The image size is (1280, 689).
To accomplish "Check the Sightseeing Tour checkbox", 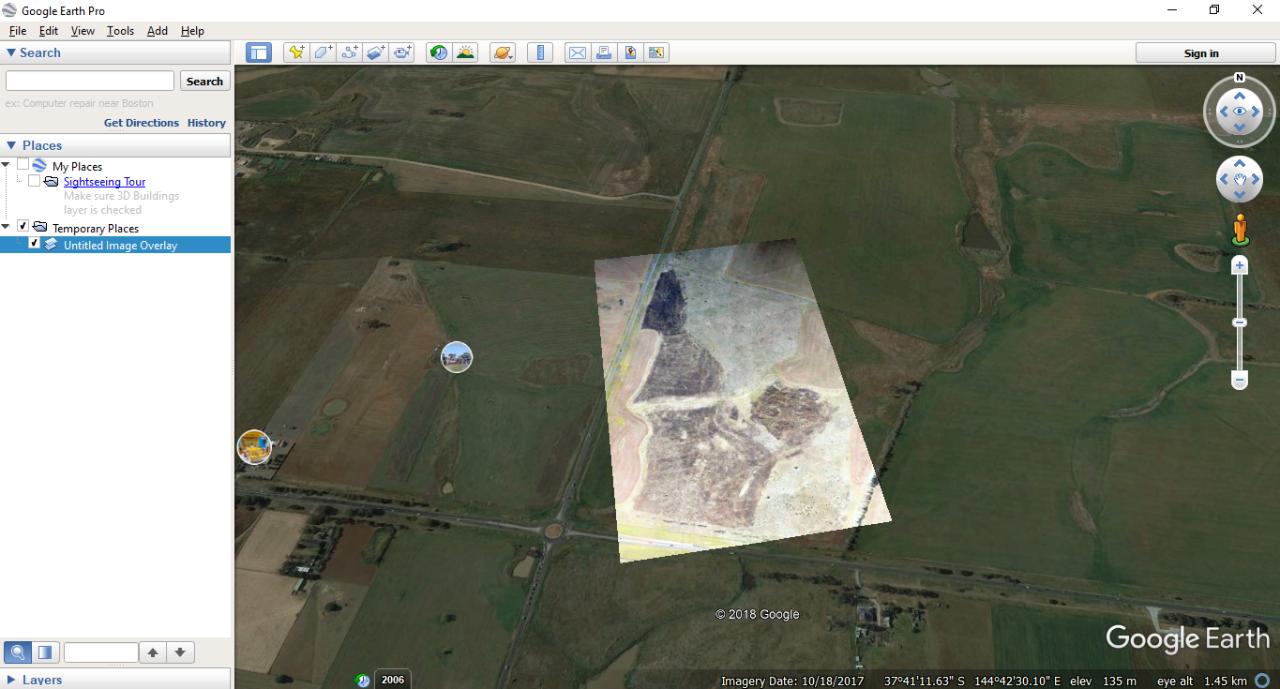I will point(35,182).
